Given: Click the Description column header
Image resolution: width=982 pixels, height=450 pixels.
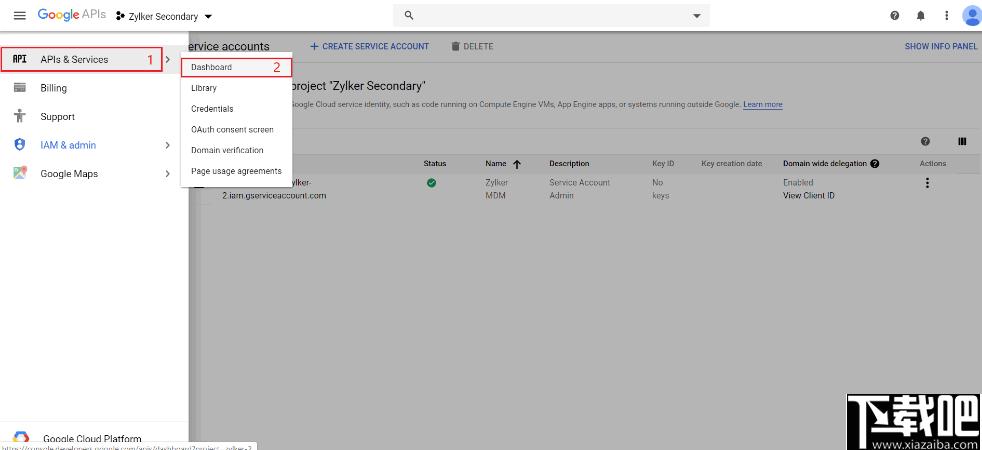Looking at the screenshot, I should (569, 163).
